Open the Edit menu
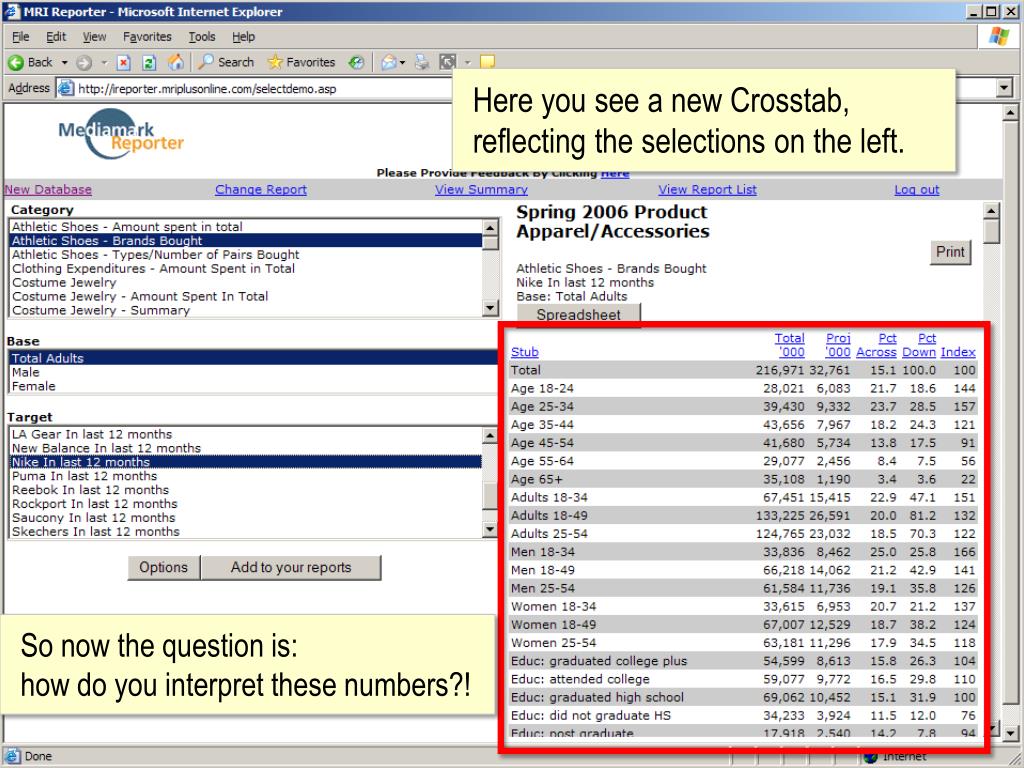Viewport: 1024px width, 768px height. [56, 37]
